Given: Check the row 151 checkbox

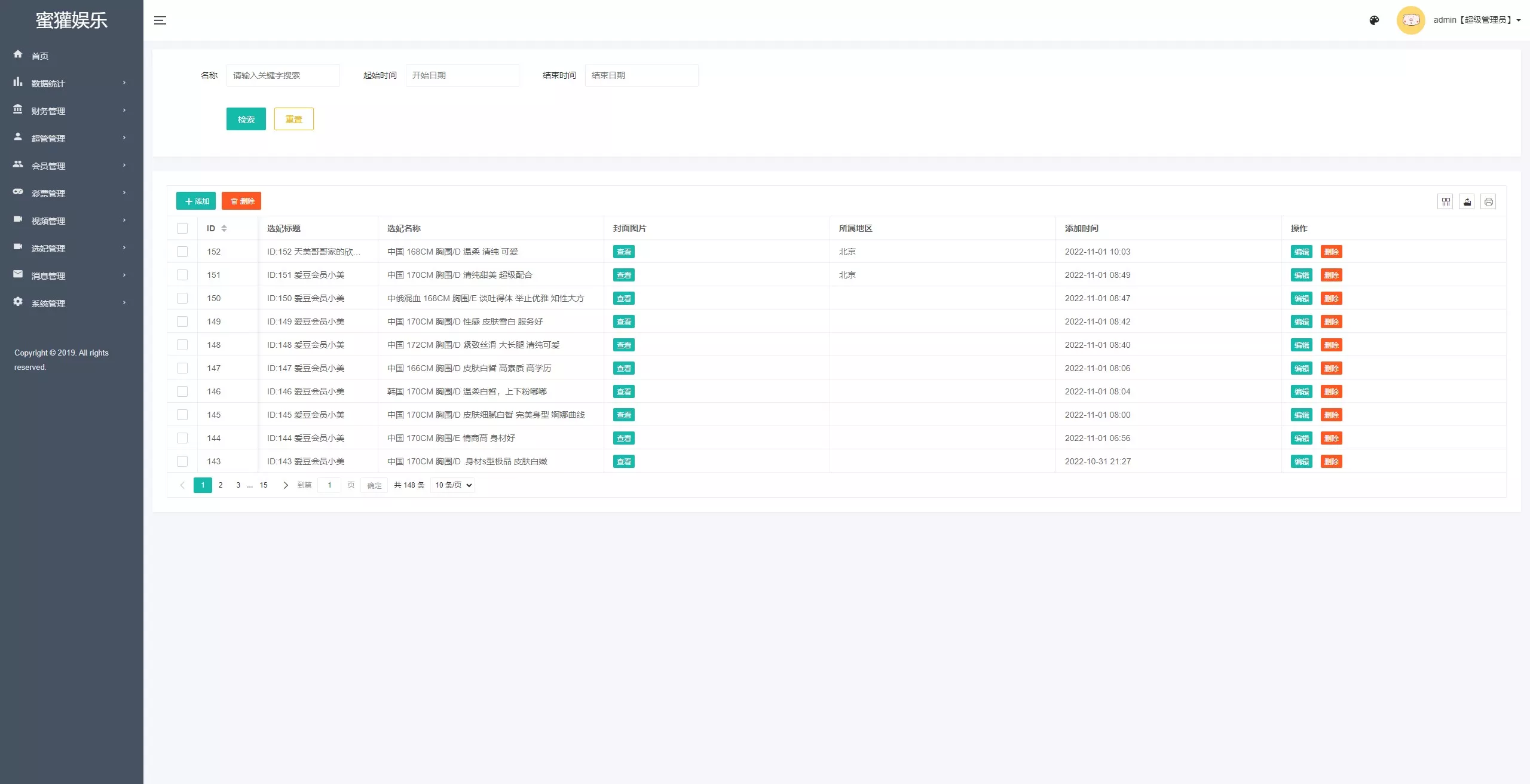Looking at the screenshot, I should tap(182, 275).
